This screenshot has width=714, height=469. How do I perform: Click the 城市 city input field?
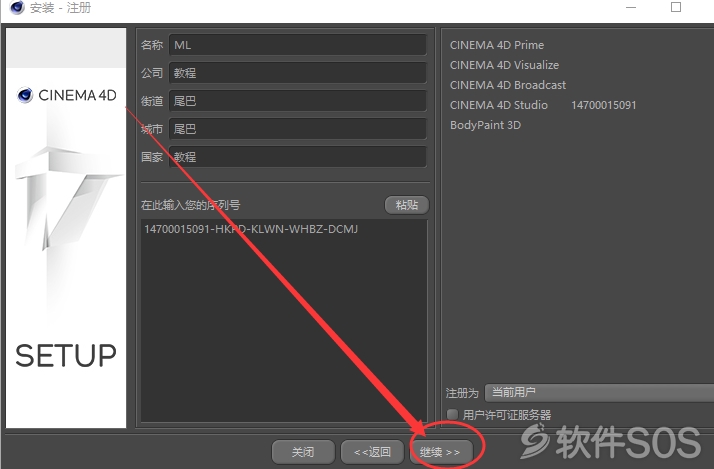tap(298, 129)
